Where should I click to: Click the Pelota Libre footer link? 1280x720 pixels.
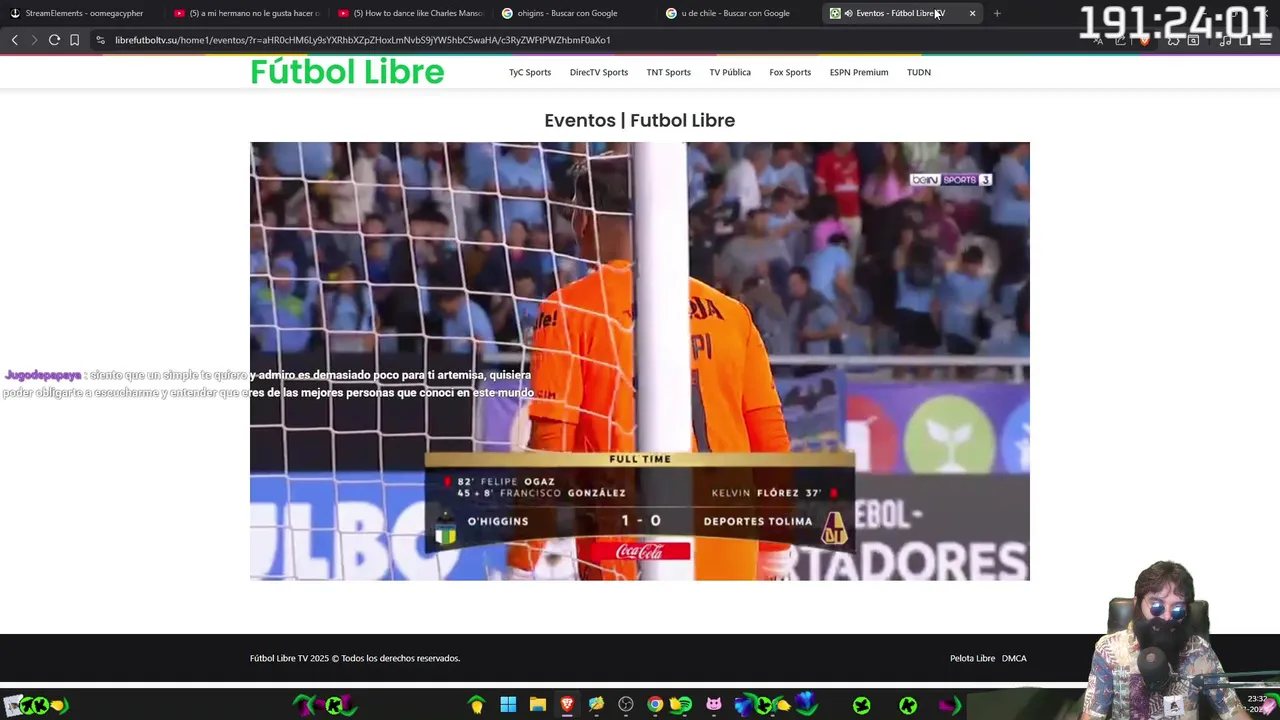pyautogui.click(x=972, y=658)
